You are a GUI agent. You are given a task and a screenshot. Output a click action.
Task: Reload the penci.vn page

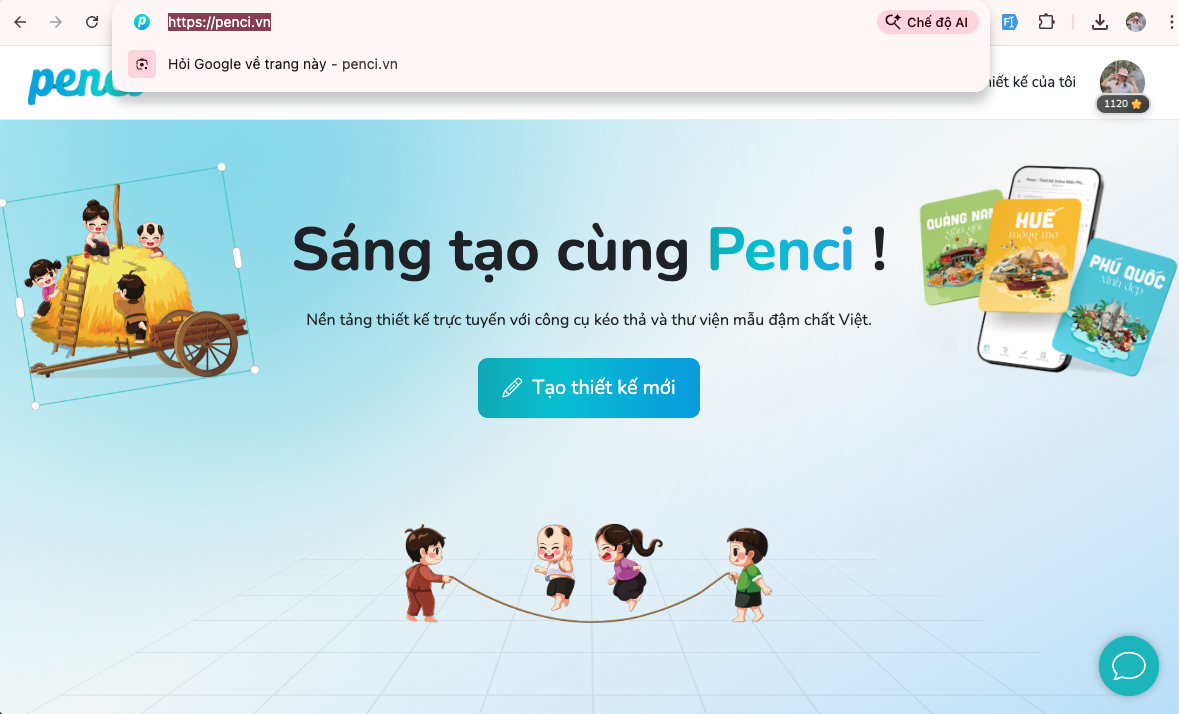tap(92, 23)
